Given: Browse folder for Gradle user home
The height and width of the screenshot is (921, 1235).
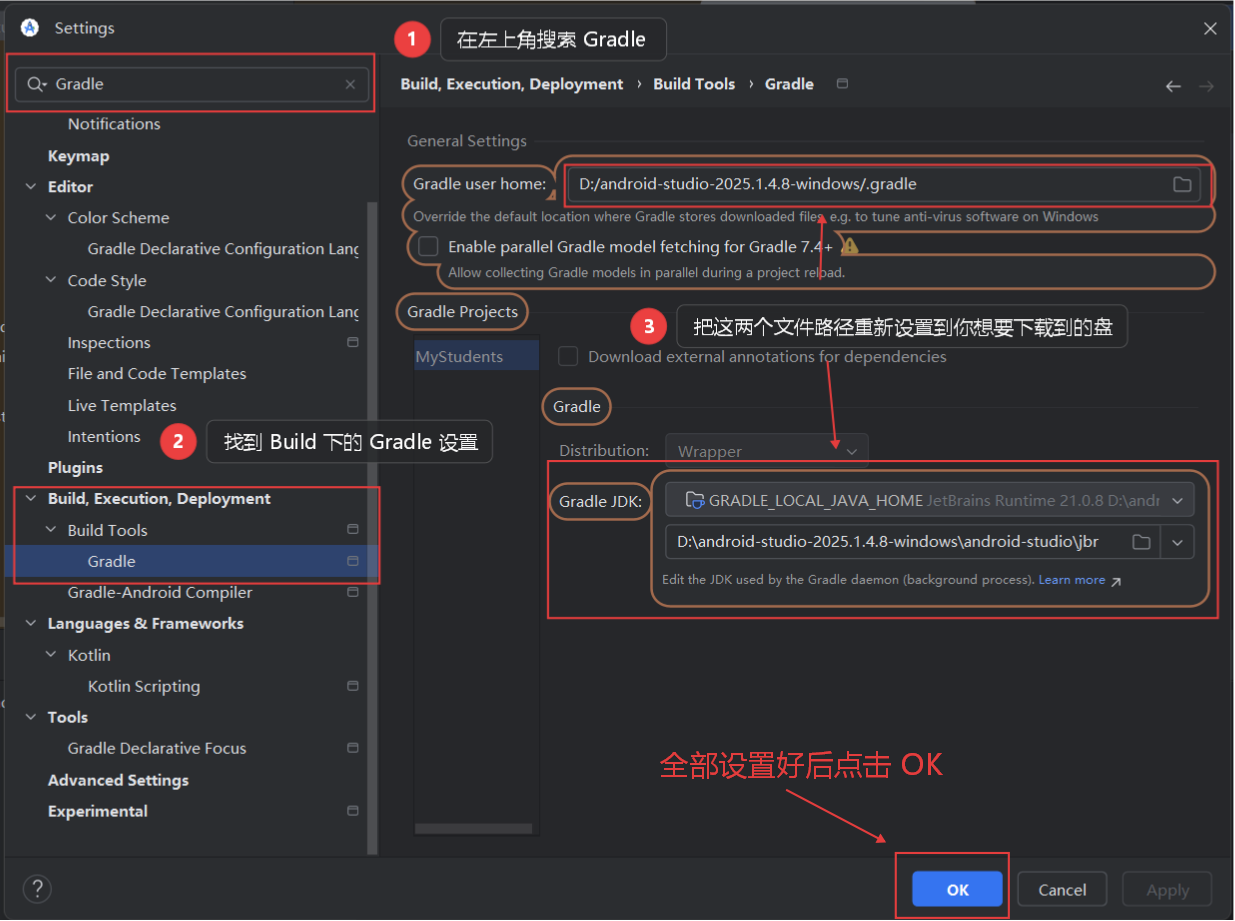Looking at the screenshot, I should (x=1182, y=184).
